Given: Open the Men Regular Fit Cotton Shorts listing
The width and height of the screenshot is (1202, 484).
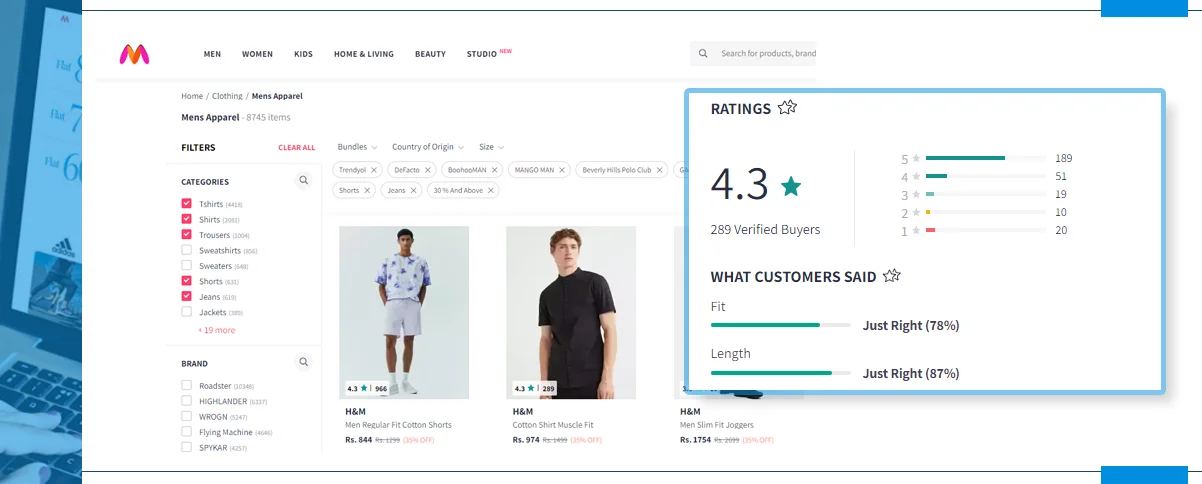Looking at the screenshot, I should click(398, 425).
